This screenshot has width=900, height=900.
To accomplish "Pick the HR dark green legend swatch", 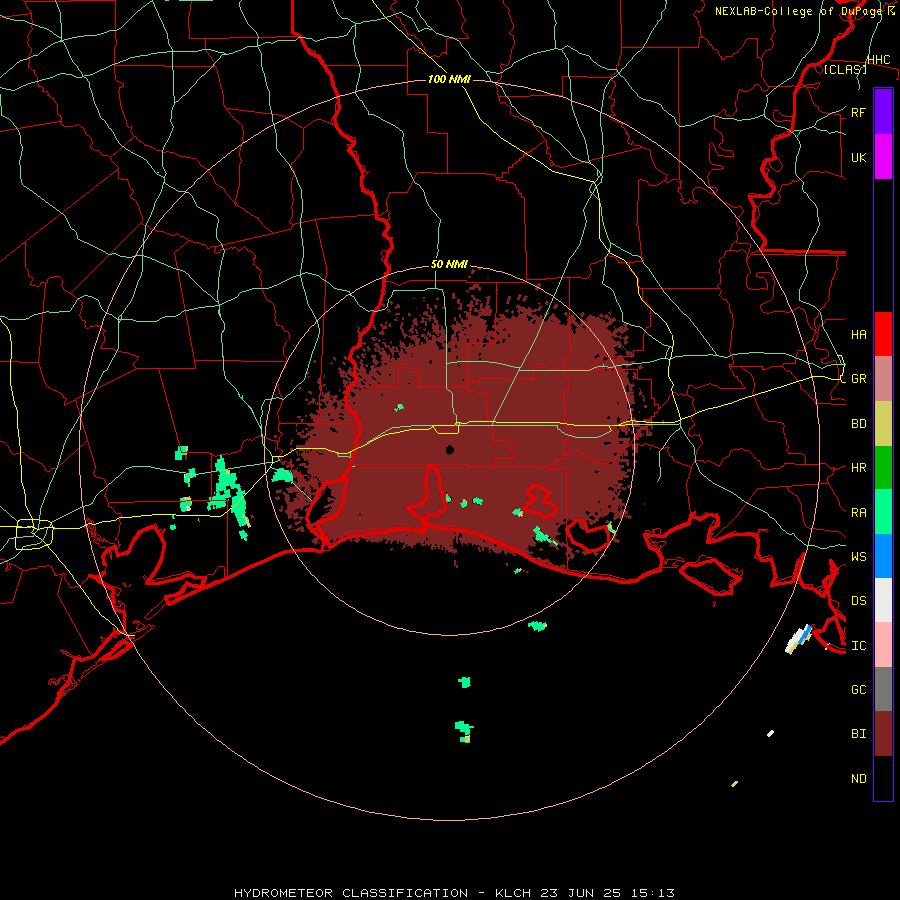I will (x=883, y=467).
